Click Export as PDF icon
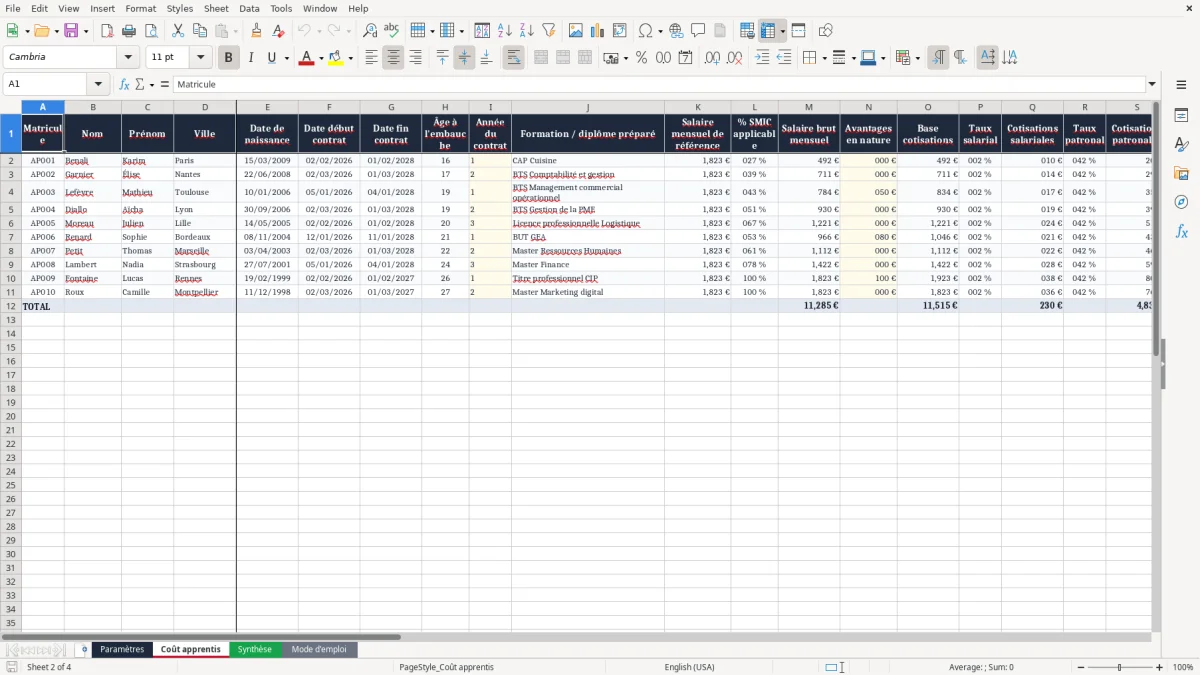This screenshot has height=675, width=1200. (107, 31)
